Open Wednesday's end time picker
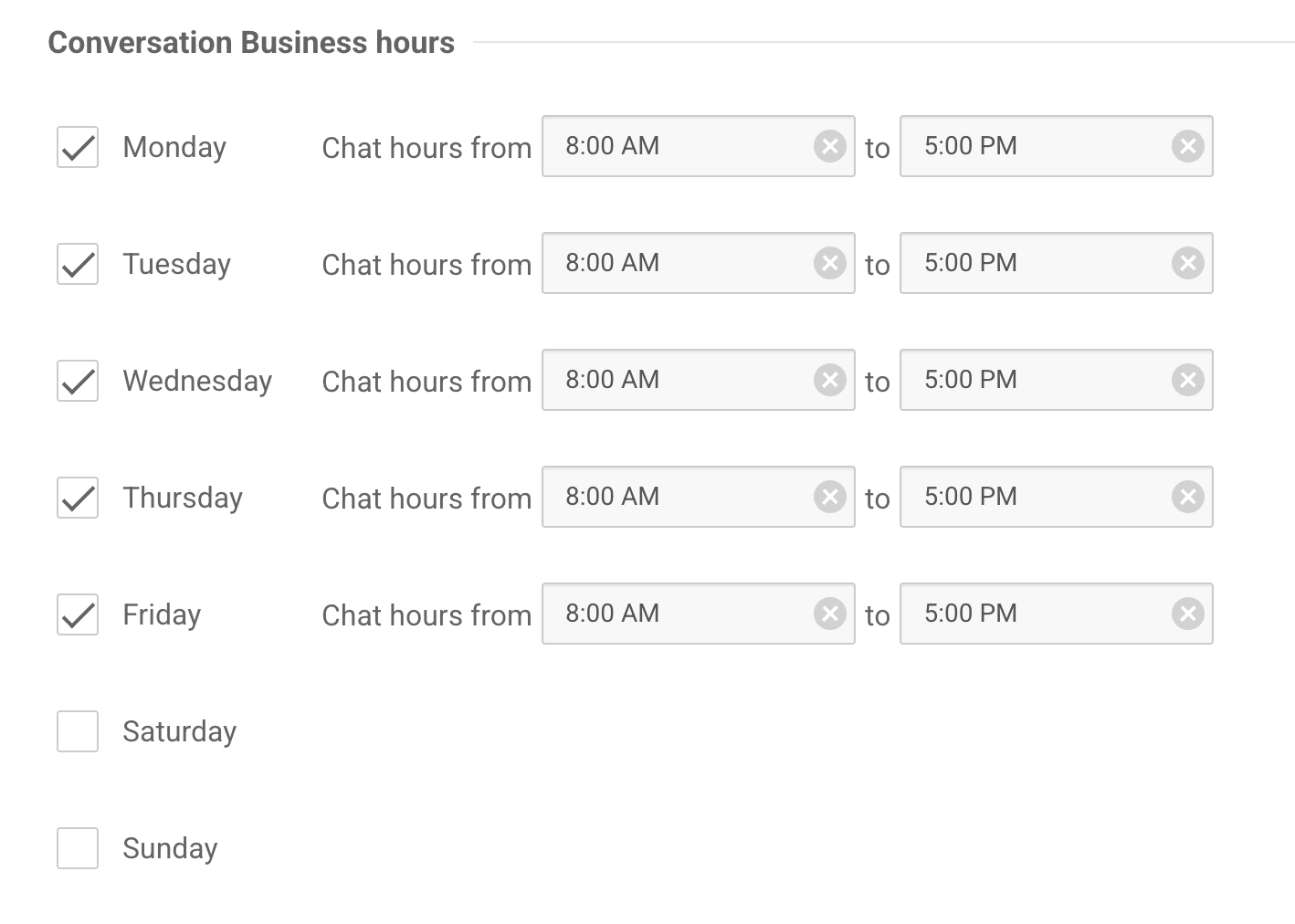Screen dimensions: 1295x924 click(x=1032, y=380)
